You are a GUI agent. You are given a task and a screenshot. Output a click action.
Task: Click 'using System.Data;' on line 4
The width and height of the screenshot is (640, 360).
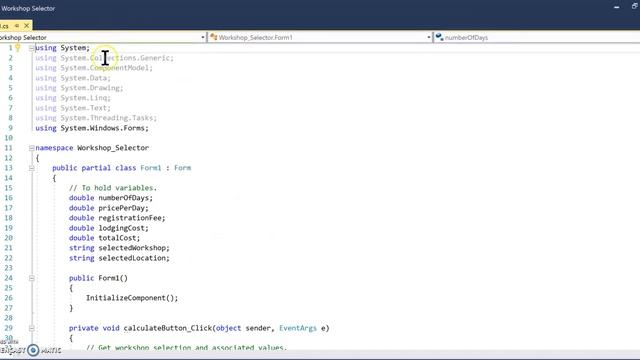[73, 78]
